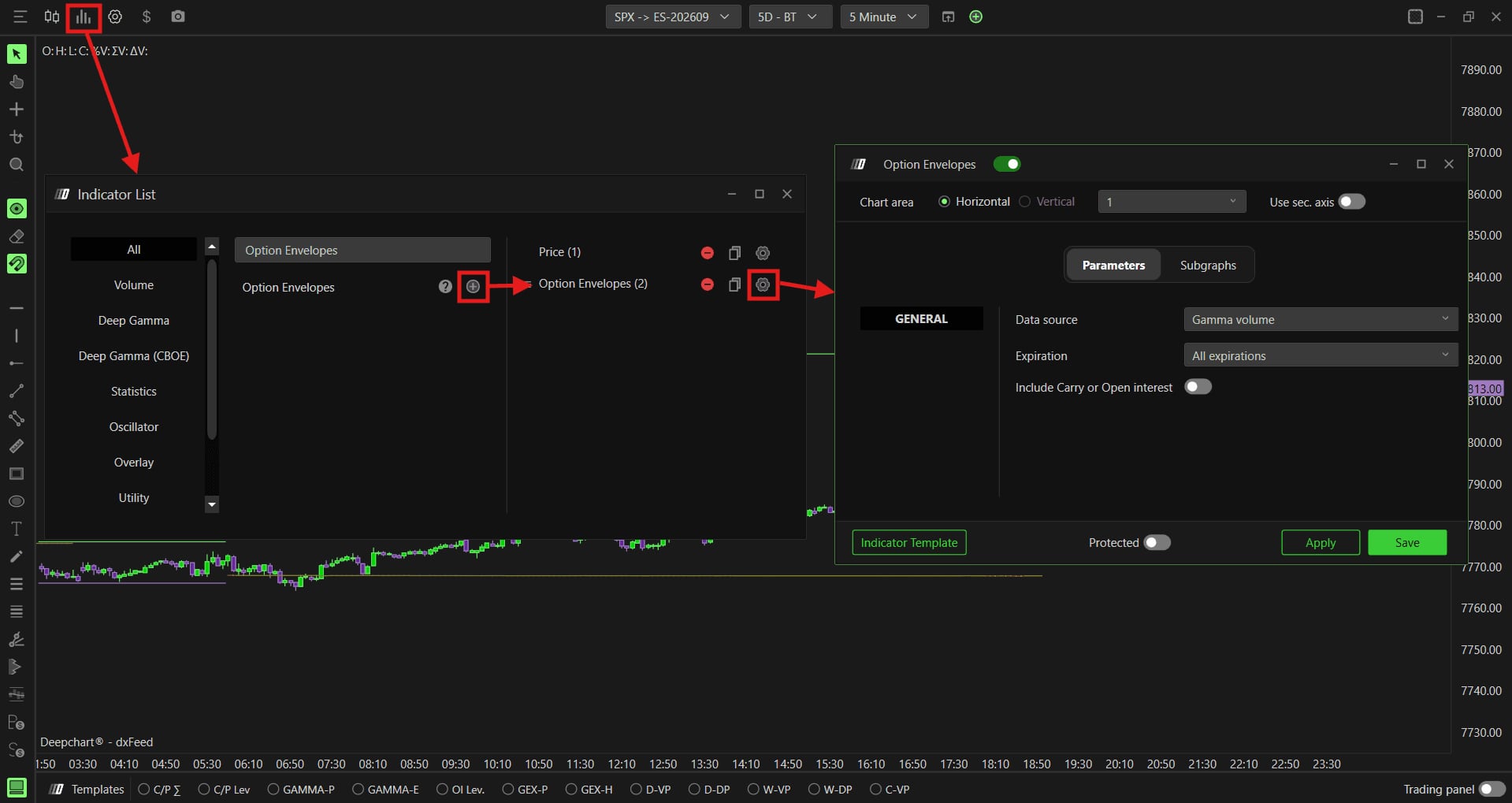Switch to the Parameters tab
This screenshot has height=803, width=1512.
point(1113,265)
